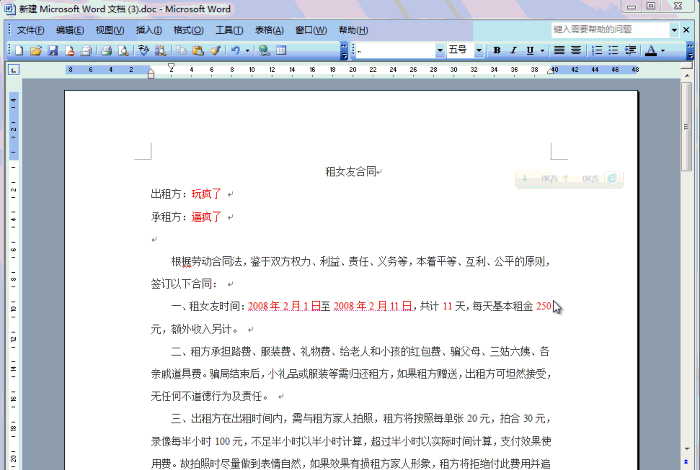The width and height of the screenshot is (700, 470).
Task: Click the scroll up arrow
Action: [687, 76]
